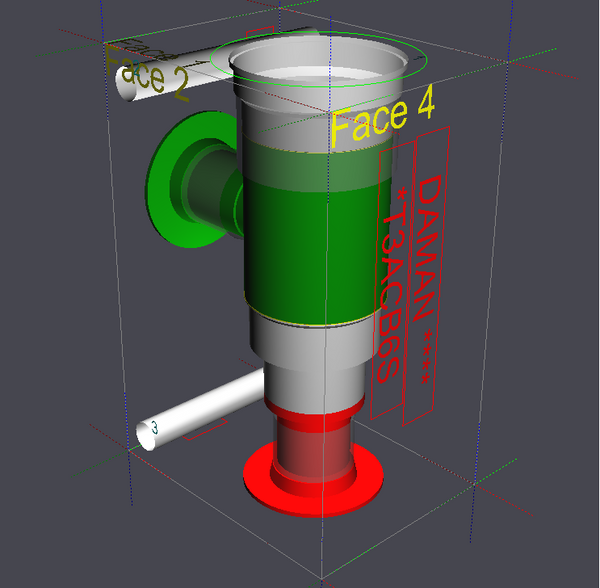Click the small red bracket below the lower pipe
Image resolution: width=600 pixels, height=588 pixels.
click(x=205, y=430)
